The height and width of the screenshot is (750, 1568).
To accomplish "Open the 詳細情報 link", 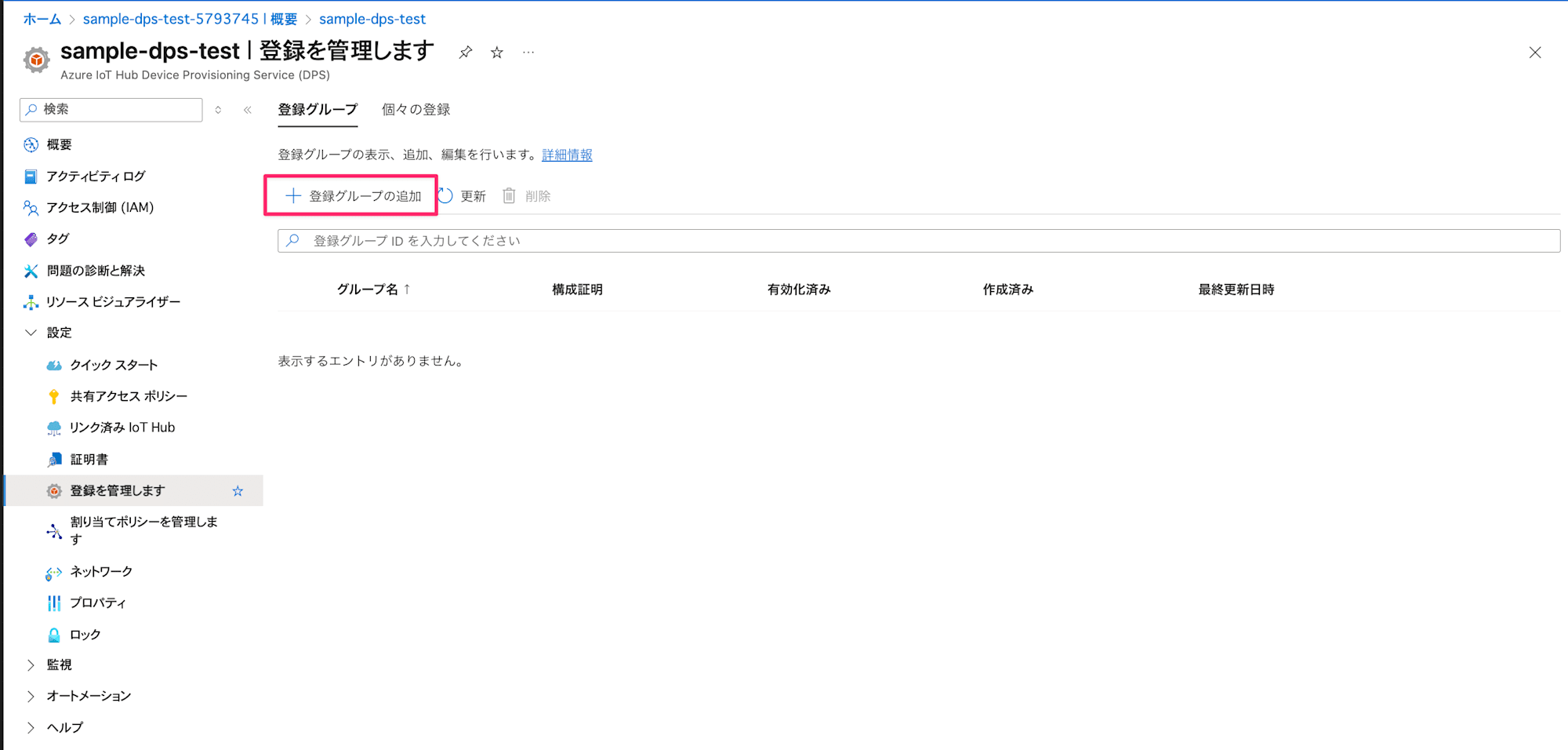I will [567, 155].
